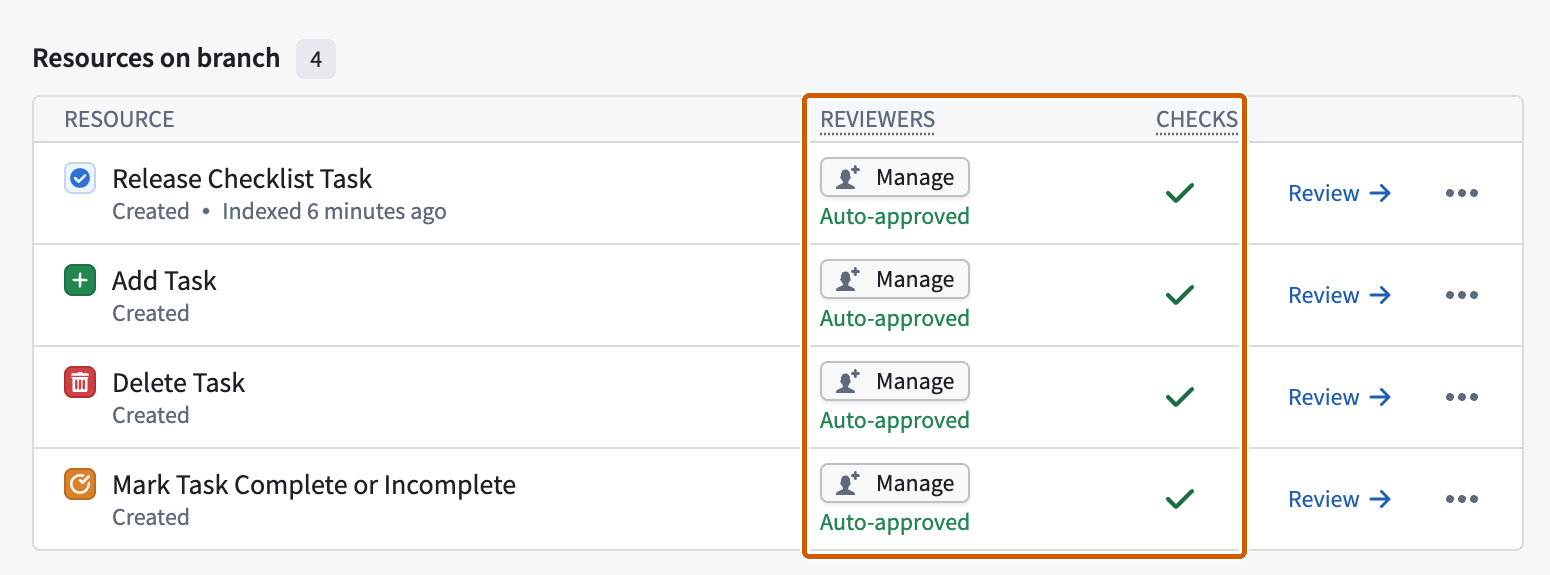Image resolution: width=1550 pixels, height=575 pixels.
Task: Open the three-dot menu for Add Task
Action: [x=1461, y=295]
